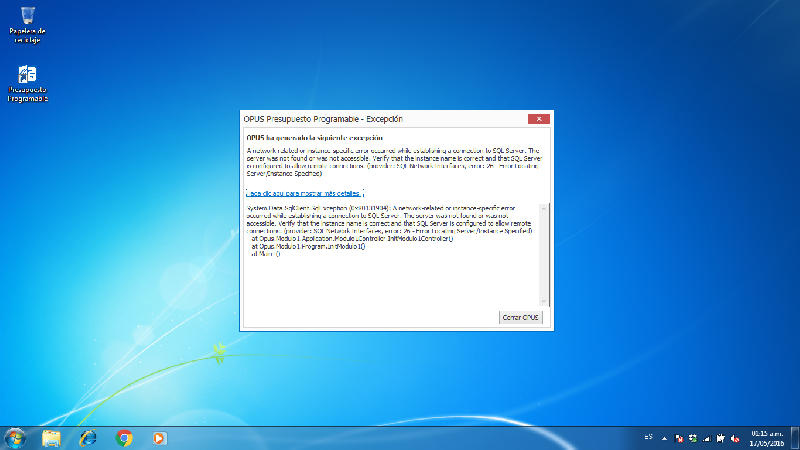
Task: Show hidden tray icons with the arrow
Action: coord(665,438)
